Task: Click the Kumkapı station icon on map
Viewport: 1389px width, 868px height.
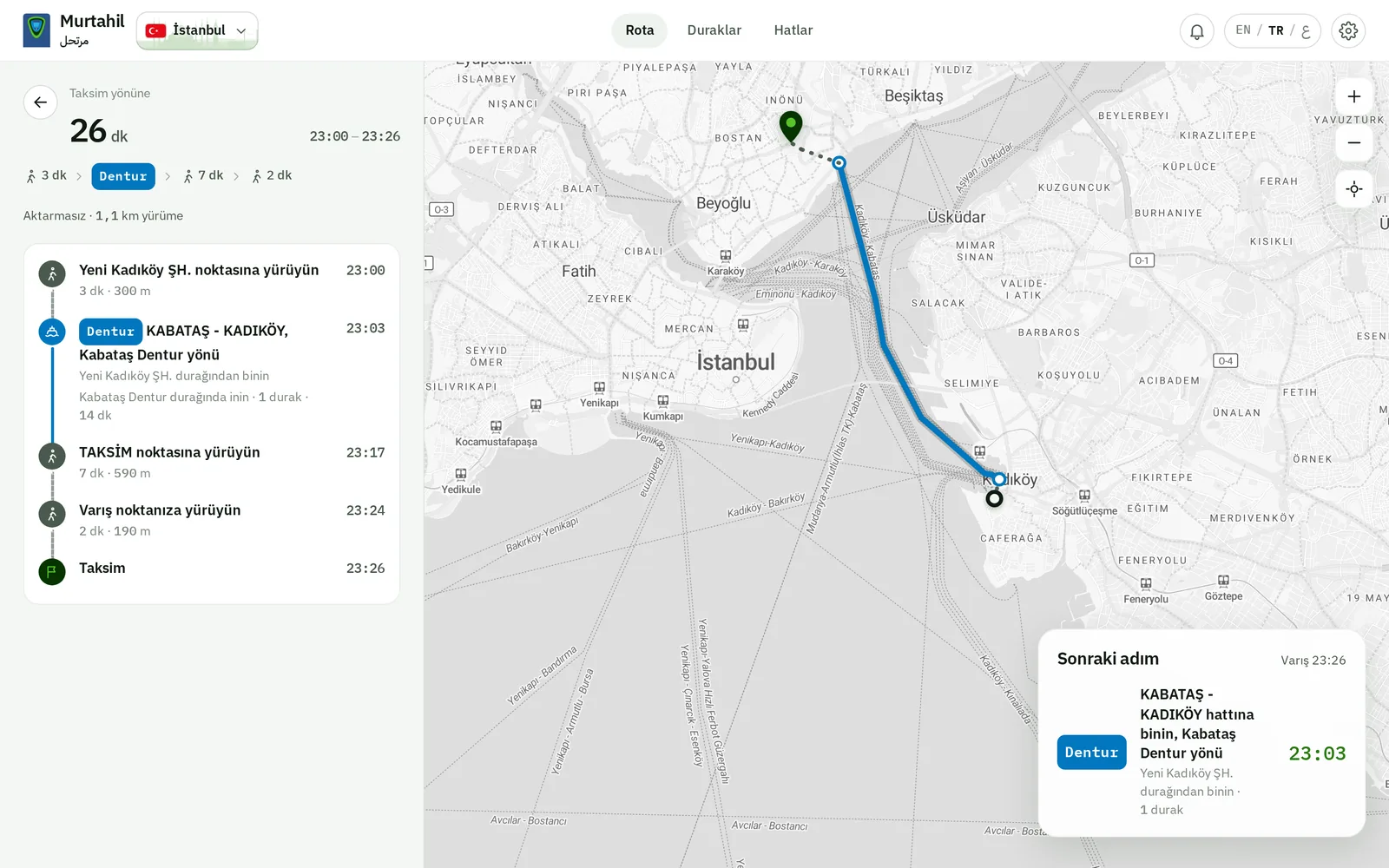Action: 662,401
